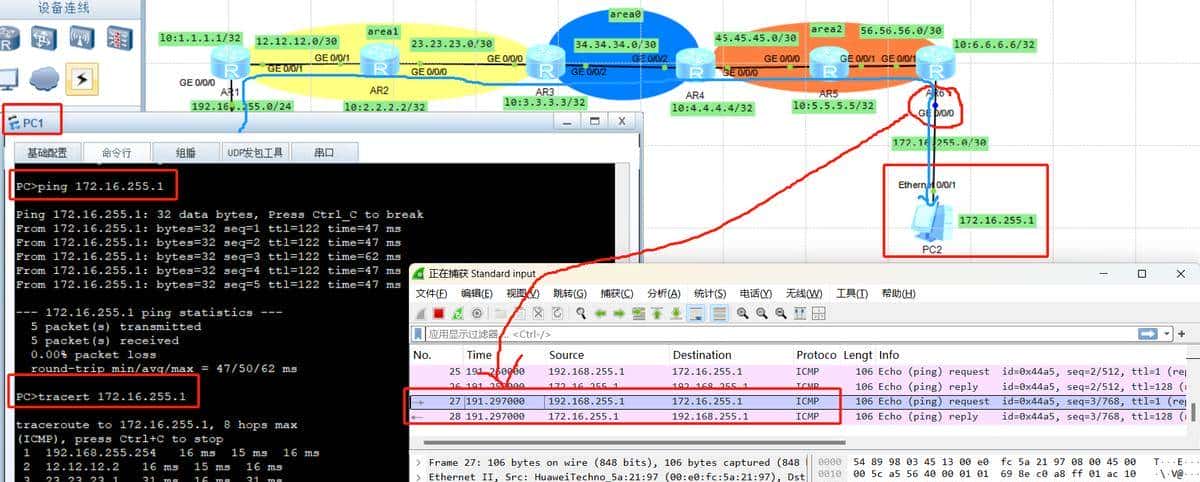
Task: Reset Wireshark text to normal size
Action: (781, 313)
